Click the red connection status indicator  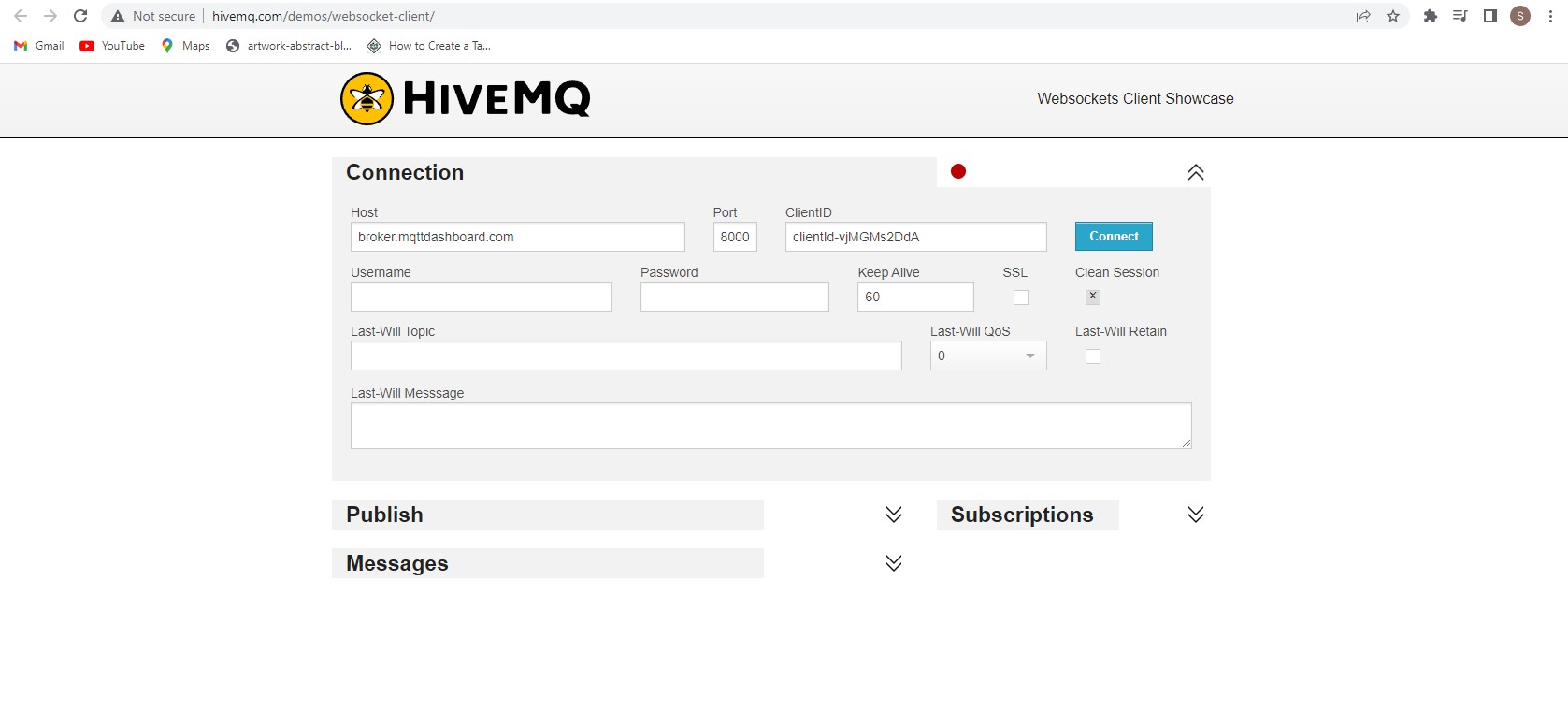click(958, 171)
